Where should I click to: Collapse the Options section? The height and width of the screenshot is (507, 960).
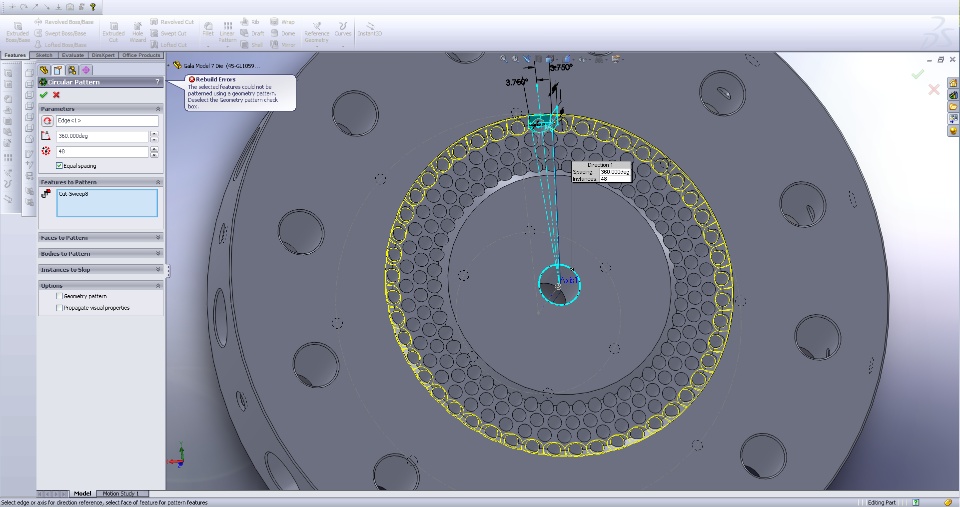click(158, 285)
